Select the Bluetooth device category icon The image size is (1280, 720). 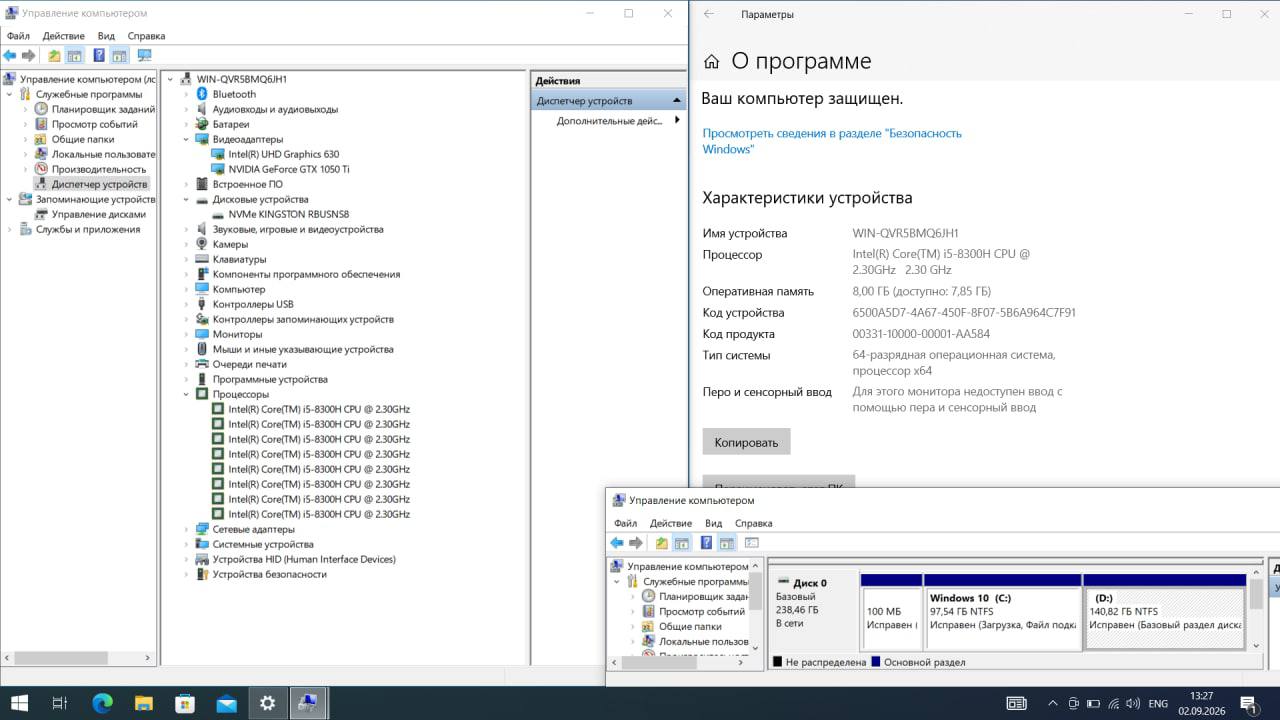(x=201, y=94)
